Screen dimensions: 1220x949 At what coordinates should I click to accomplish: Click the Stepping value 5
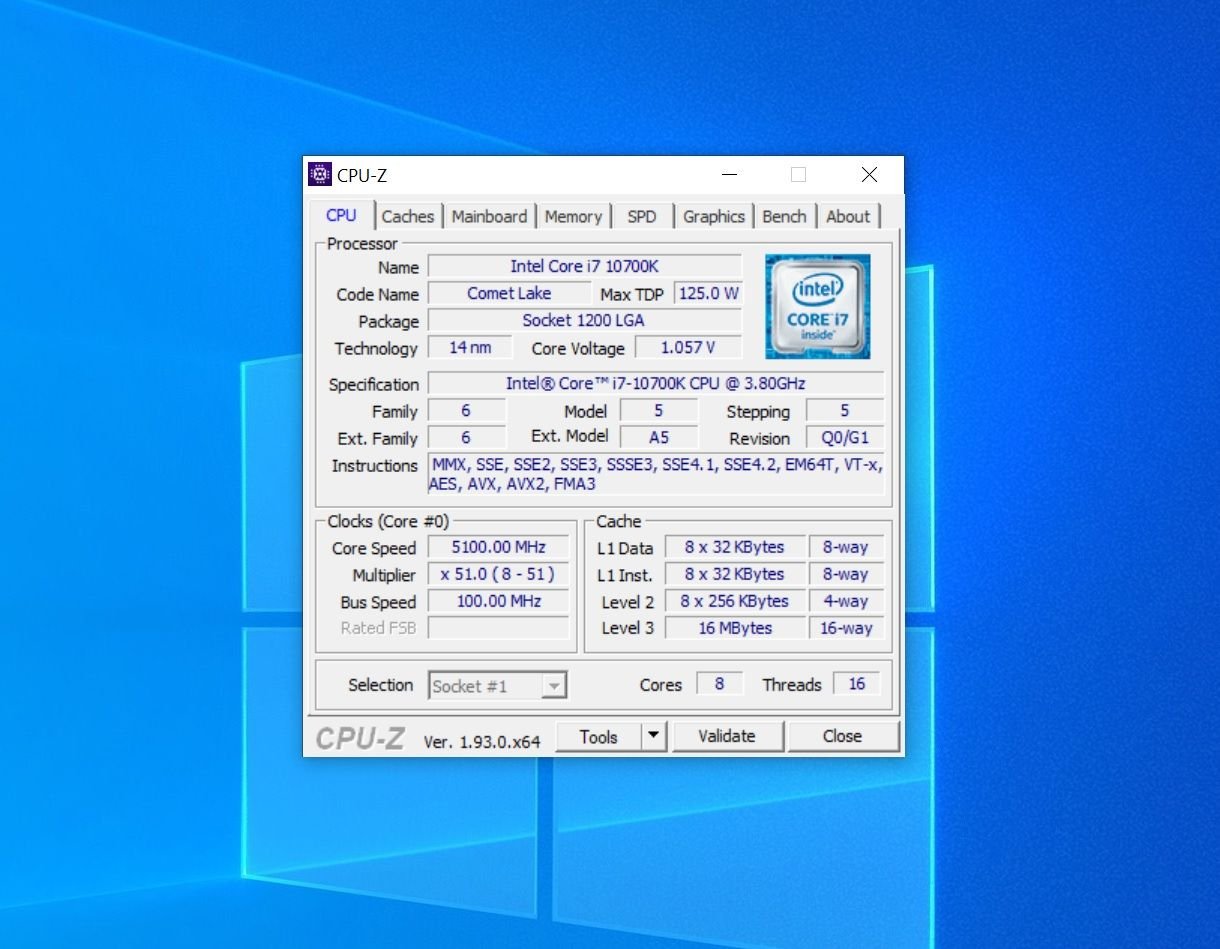coord(845,410)
